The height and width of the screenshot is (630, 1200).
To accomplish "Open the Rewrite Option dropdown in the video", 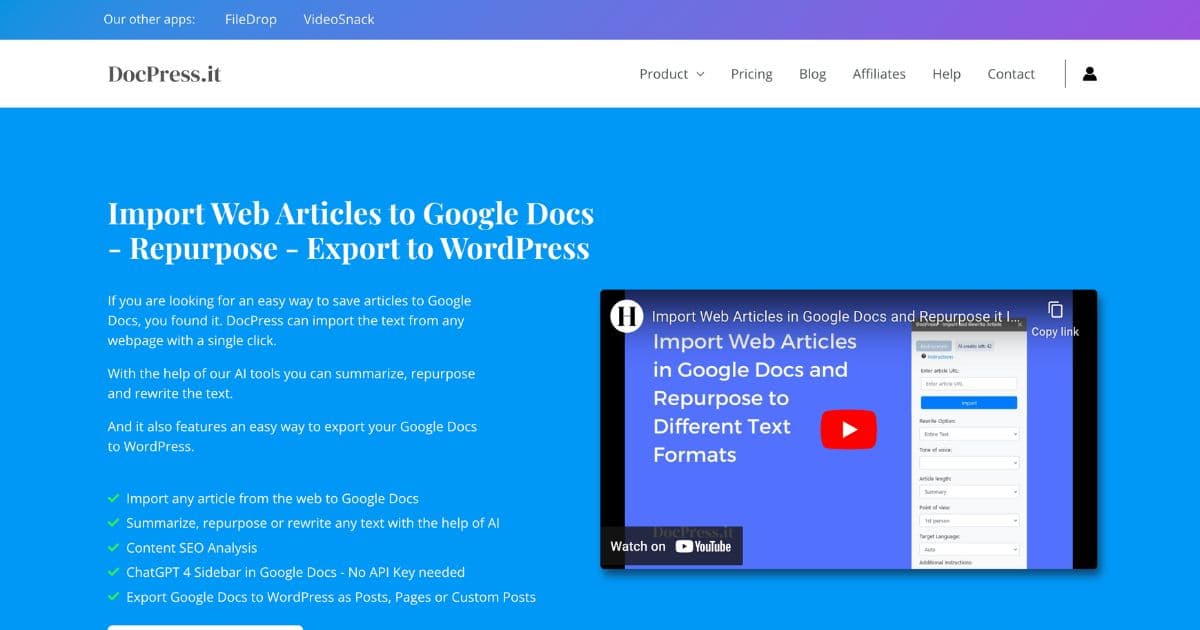I will tap(969, 434).
